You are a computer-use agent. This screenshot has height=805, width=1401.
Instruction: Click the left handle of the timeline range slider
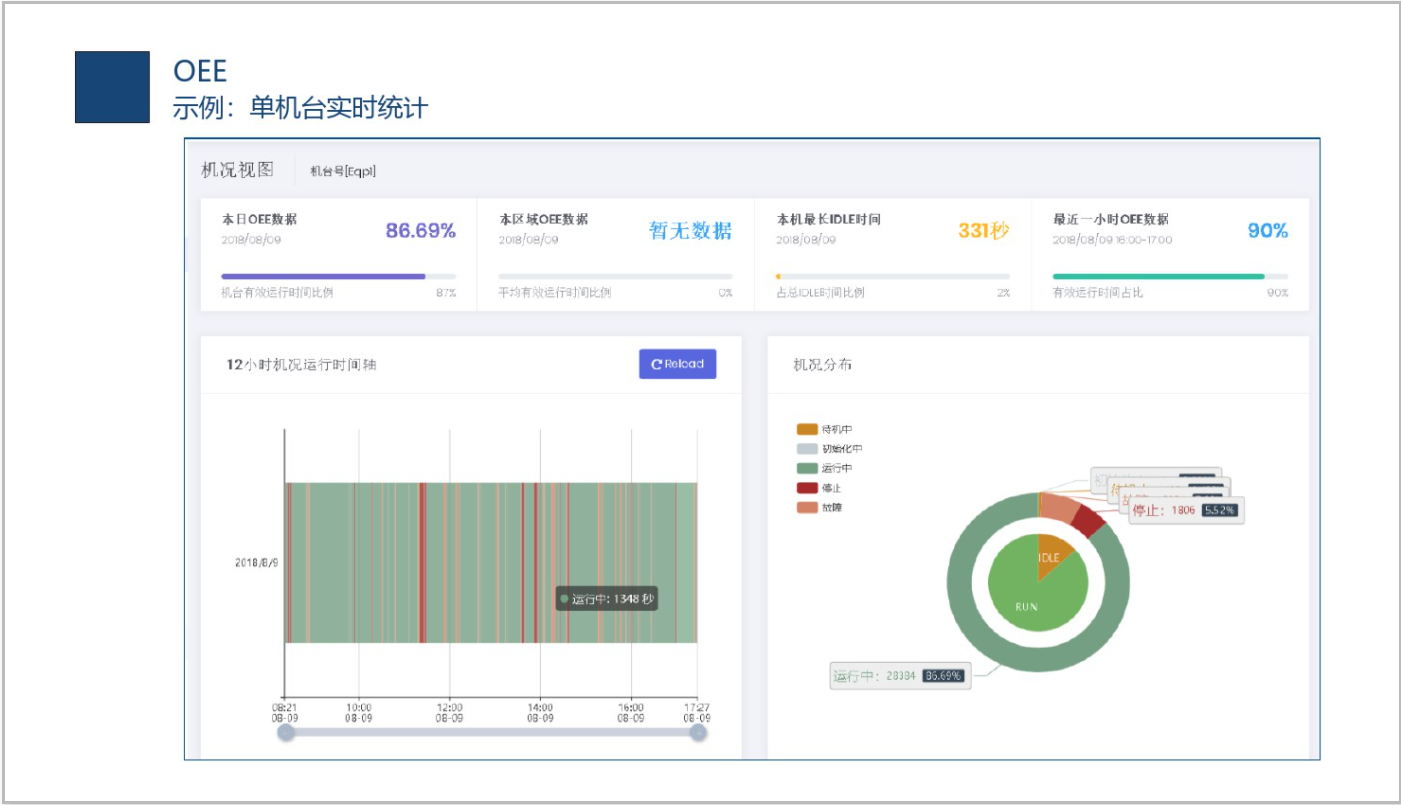point(288,735)
